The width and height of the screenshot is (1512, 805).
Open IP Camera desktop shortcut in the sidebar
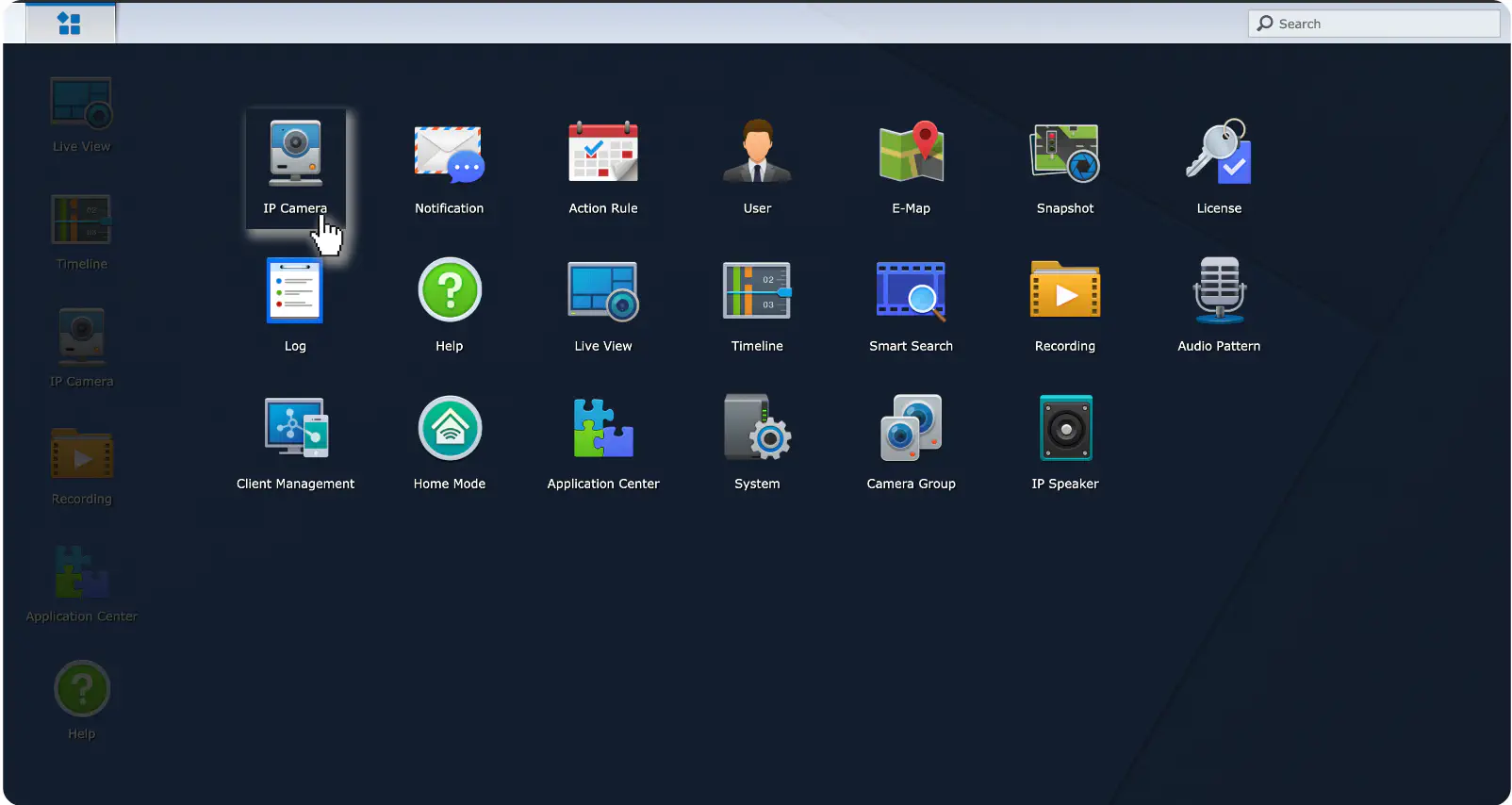pyautogui.click(x=82, y=349)
